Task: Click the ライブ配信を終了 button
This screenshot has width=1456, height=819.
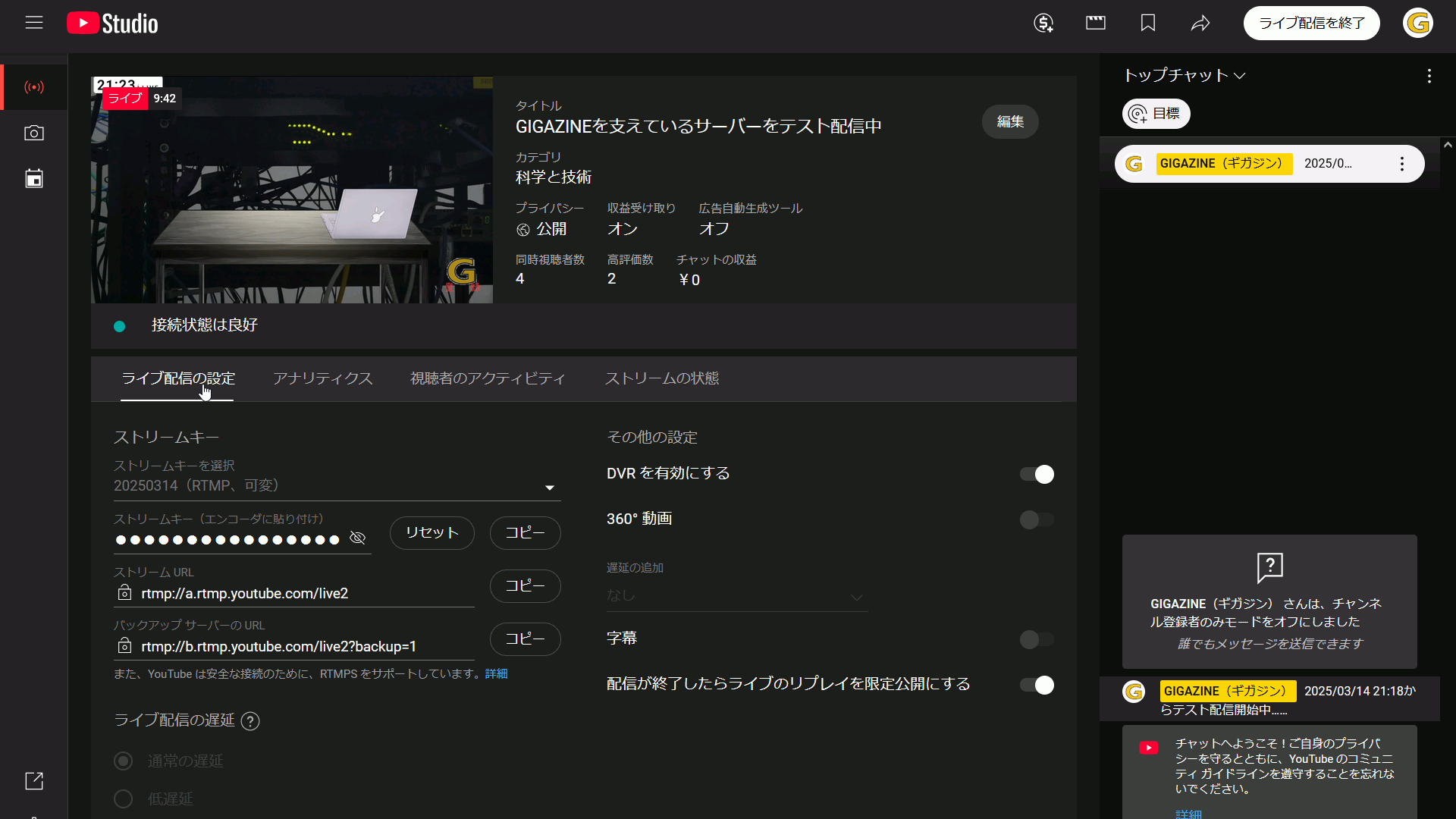Action: (x=1311, y=24)
